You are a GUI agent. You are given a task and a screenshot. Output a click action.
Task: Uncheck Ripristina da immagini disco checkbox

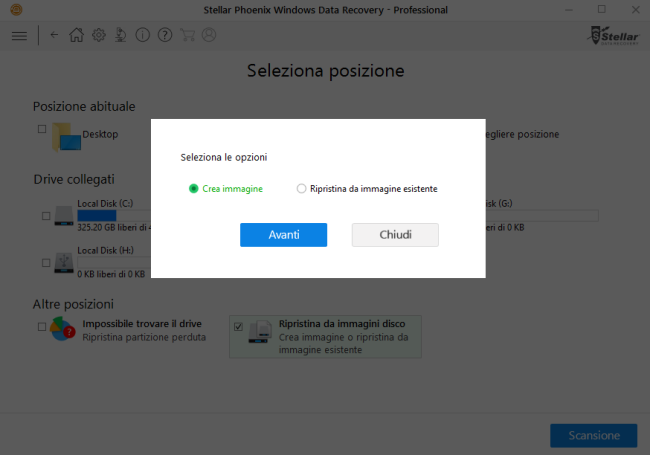[238, 326]
